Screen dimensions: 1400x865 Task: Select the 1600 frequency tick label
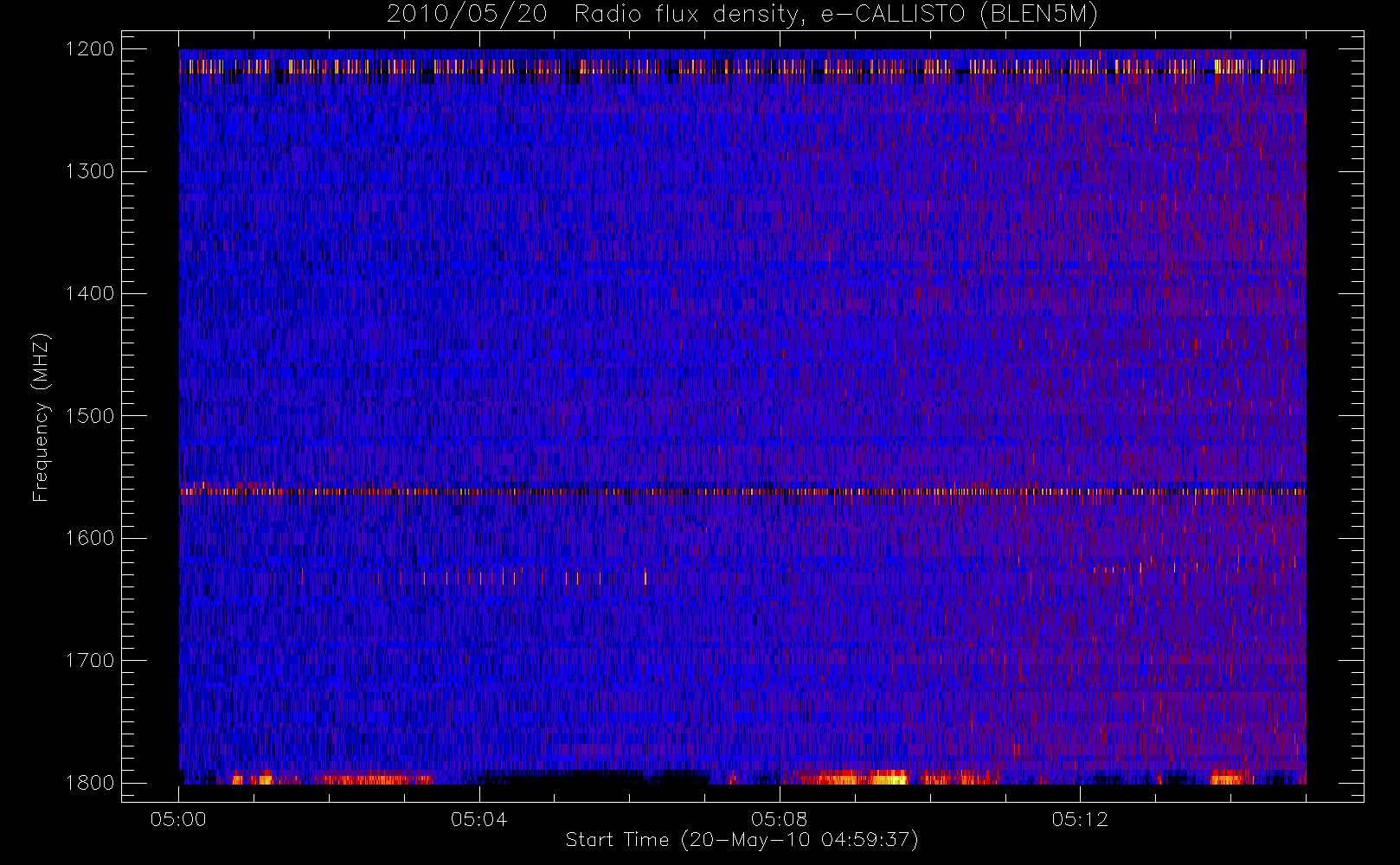pyautogui.click(x=90, y=538)
